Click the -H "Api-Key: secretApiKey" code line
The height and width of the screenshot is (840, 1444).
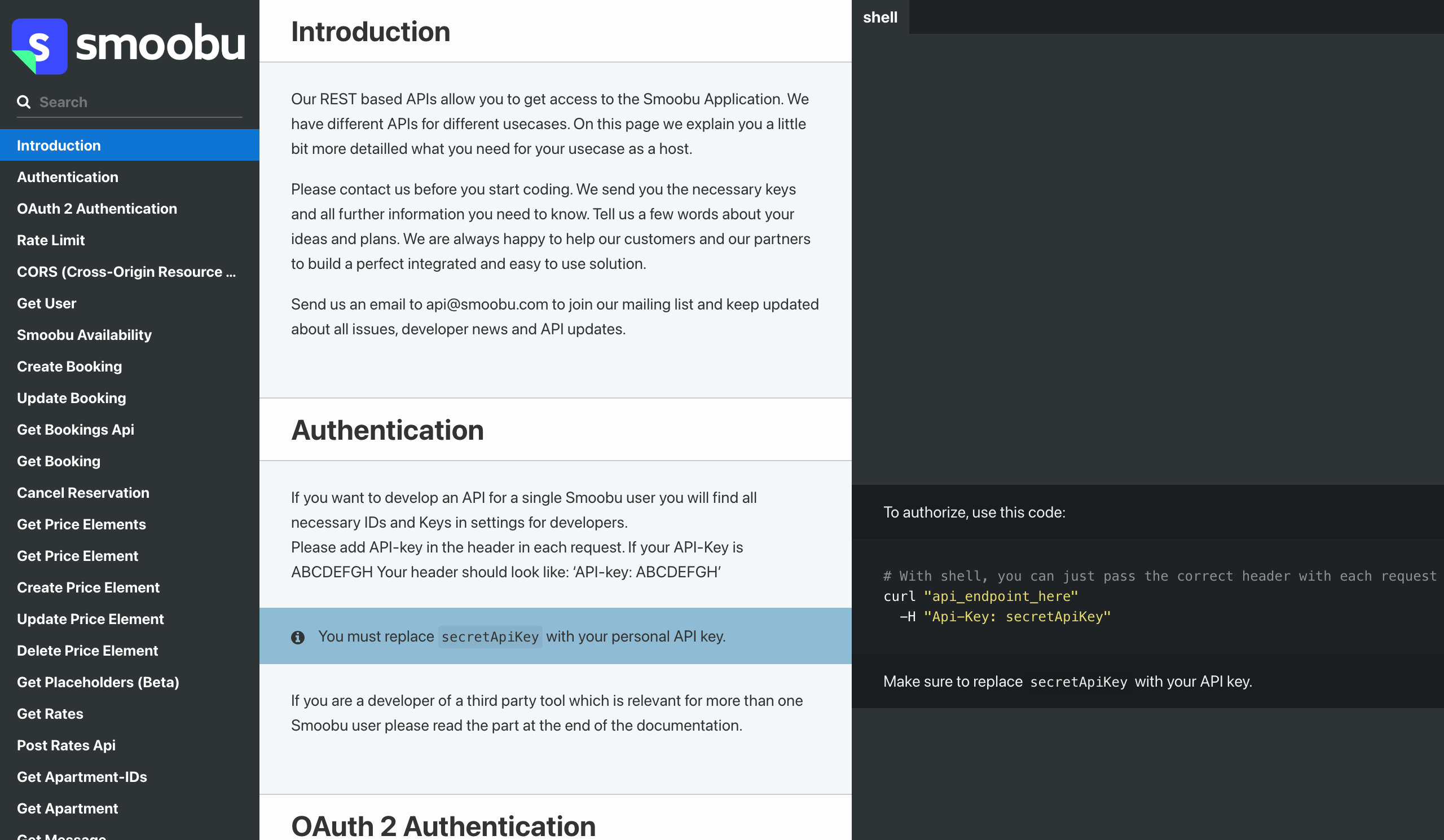coord(1005,617)
